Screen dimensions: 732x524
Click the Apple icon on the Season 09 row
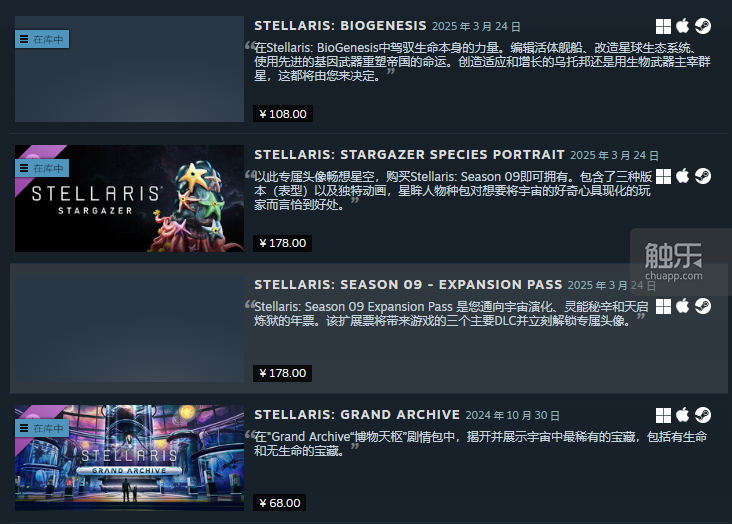click(x=683, y=306)
